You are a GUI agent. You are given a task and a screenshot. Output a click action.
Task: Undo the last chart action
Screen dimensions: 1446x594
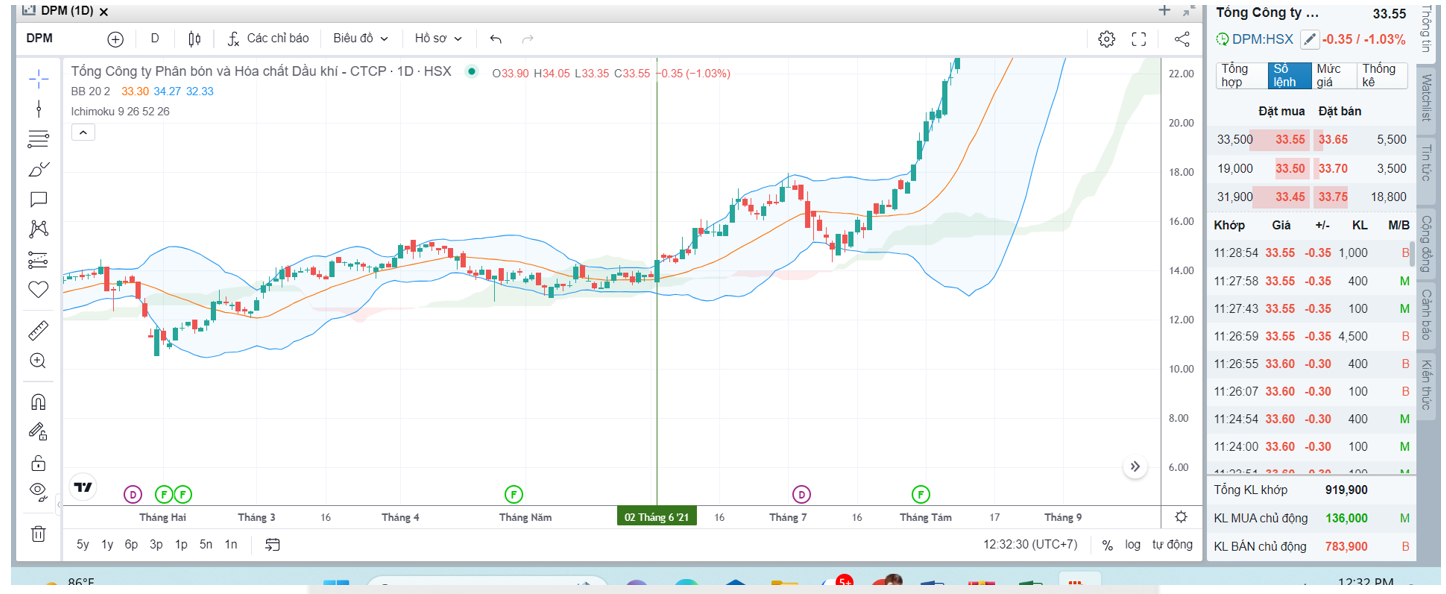(x=496, y=39)
